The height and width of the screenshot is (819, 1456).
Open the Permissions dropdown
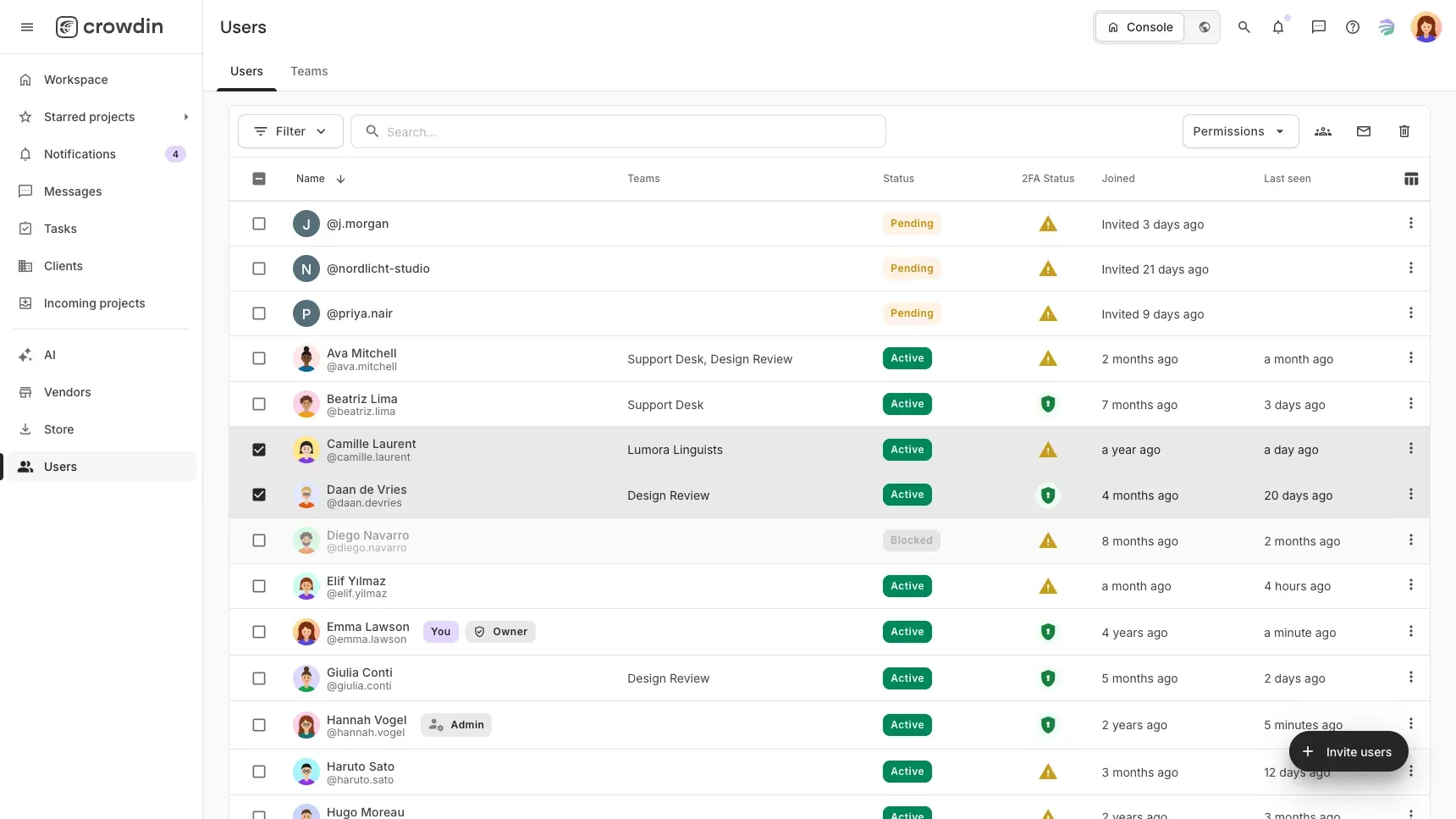1240,131
